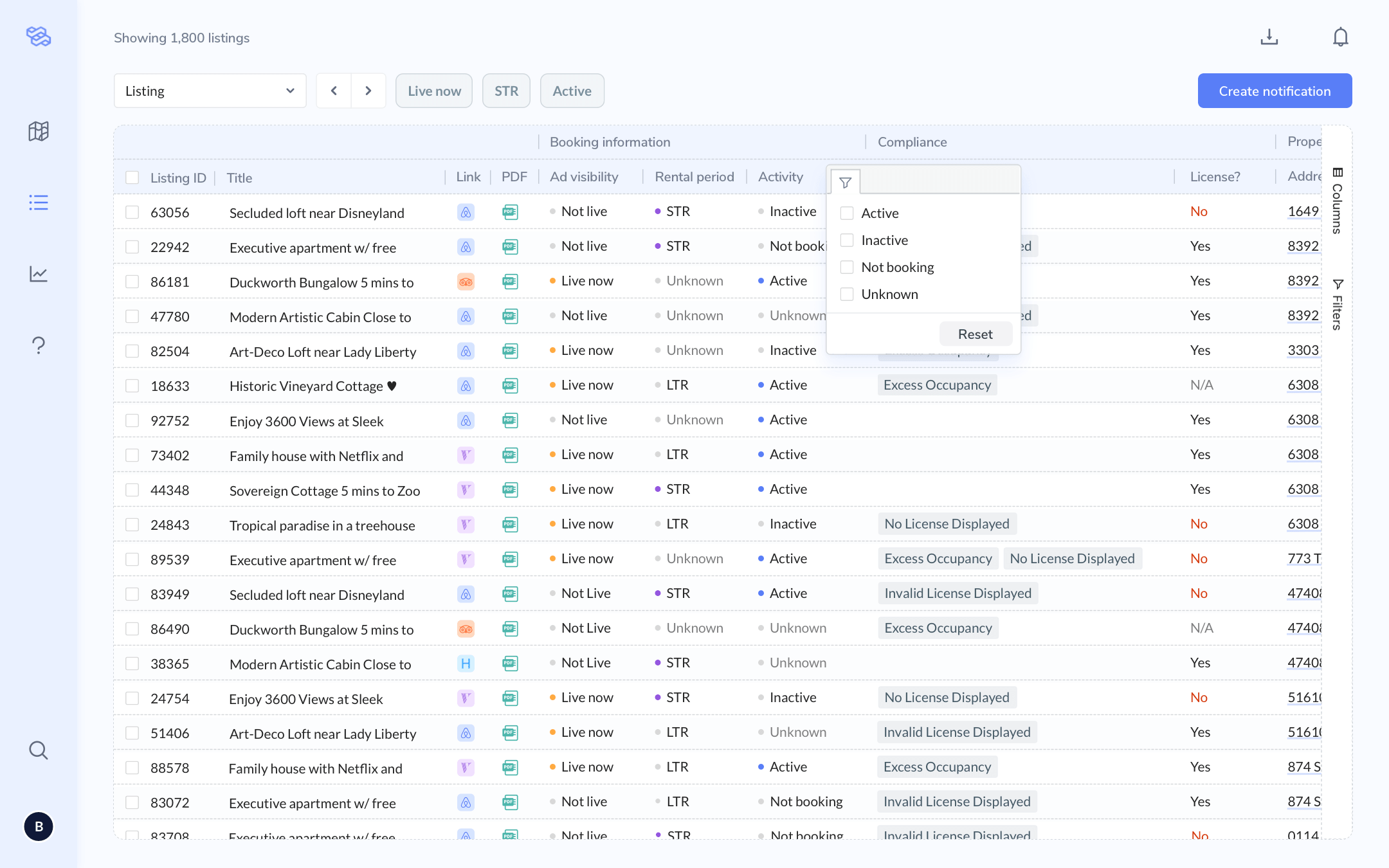
Task: Select the list view sidebar icon
Action: coord(39,203)
